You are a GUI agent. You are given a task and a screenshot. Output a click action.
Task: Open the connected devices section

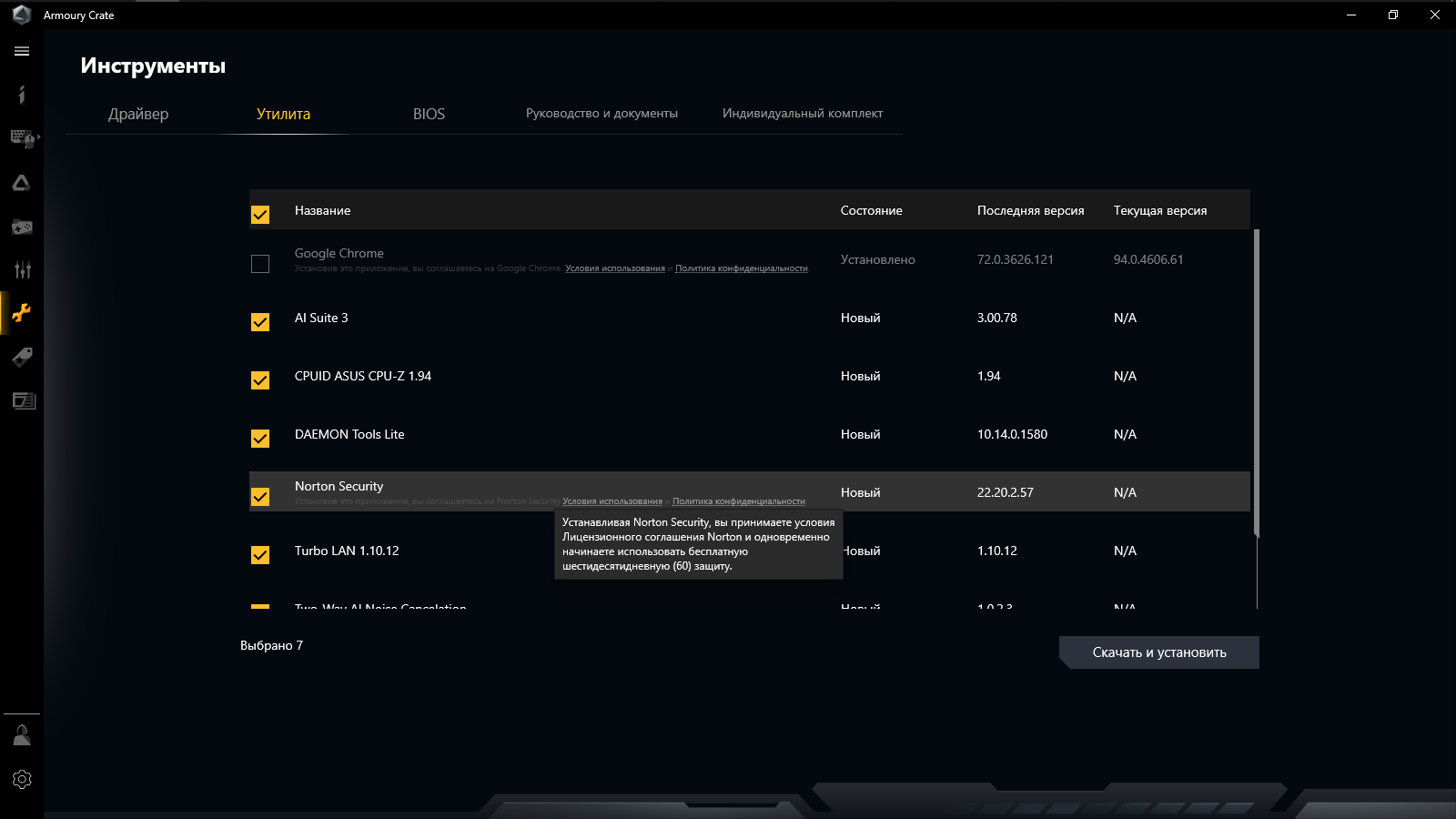[22, 138]
